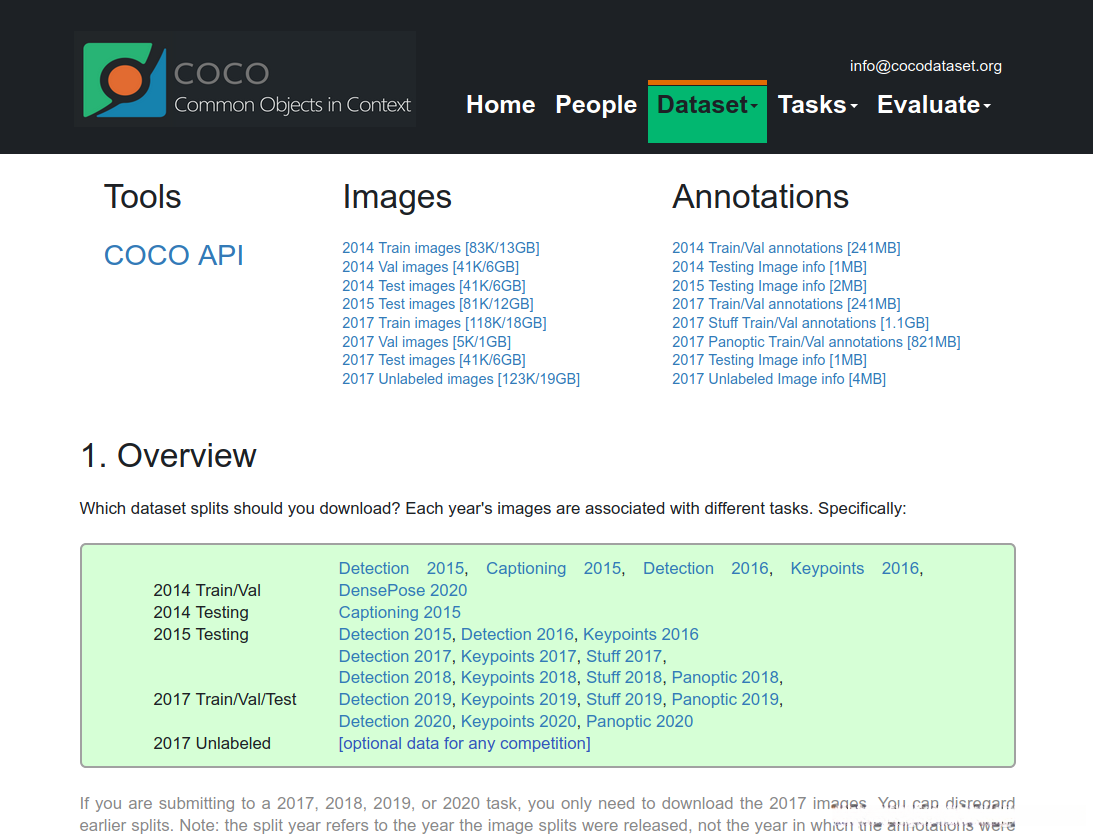Download 2017 Stuff Train/Val annotations [1.1GB]

click(800, 323)
